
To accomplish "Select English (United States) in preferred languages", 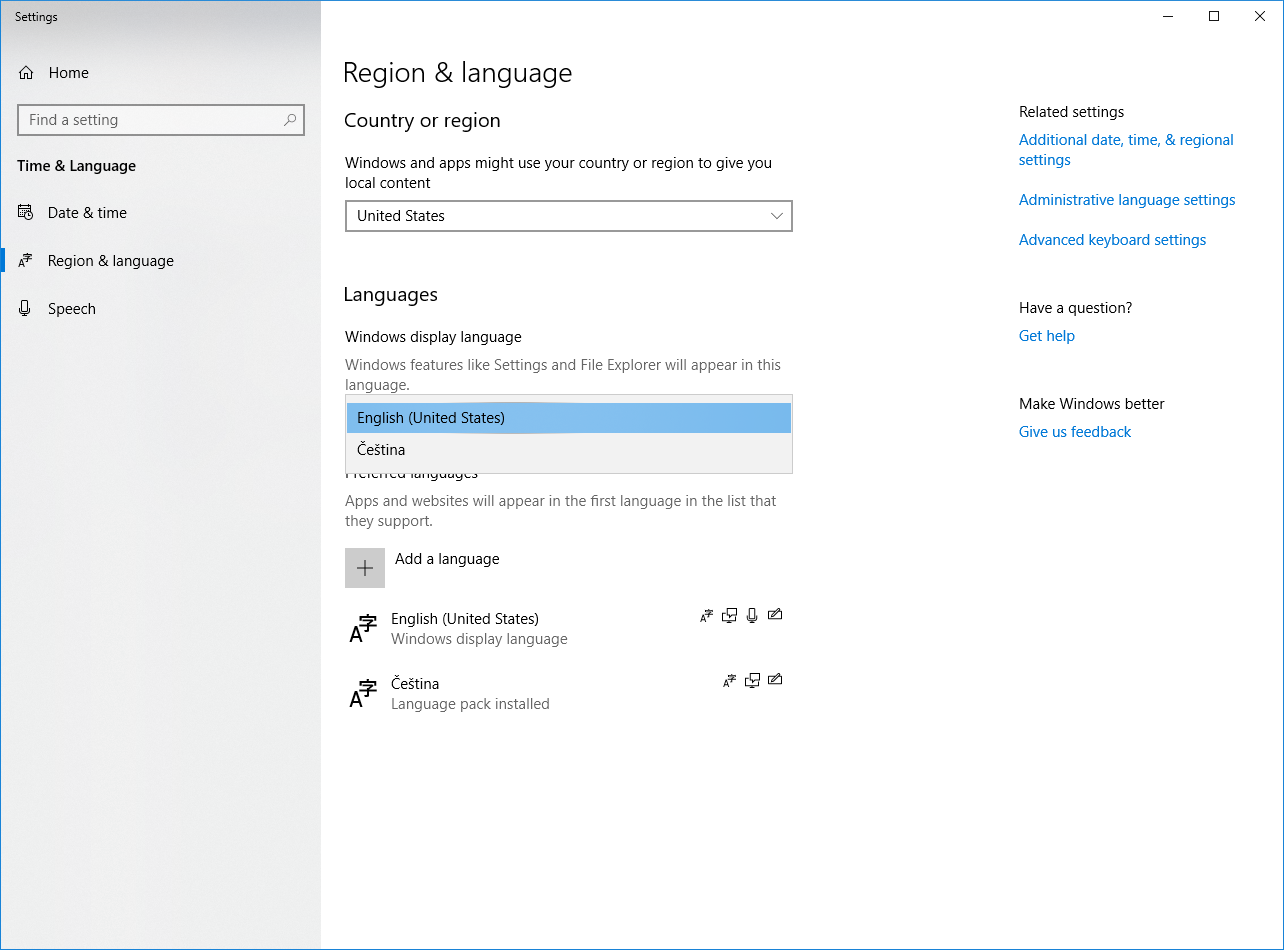I will [569, 628].
